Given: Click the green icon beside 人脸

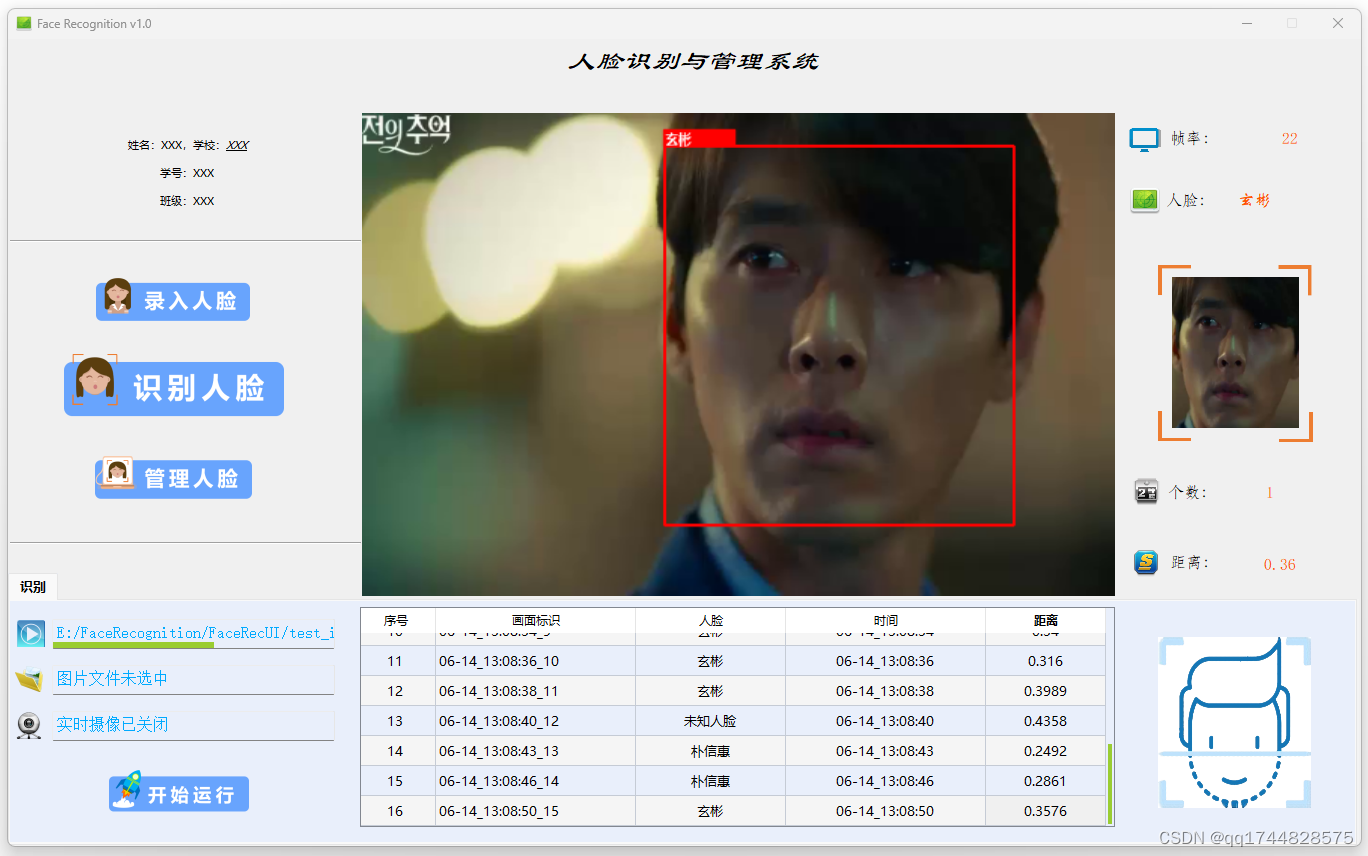Looking at the screenshot, I should click(1145, 200).
